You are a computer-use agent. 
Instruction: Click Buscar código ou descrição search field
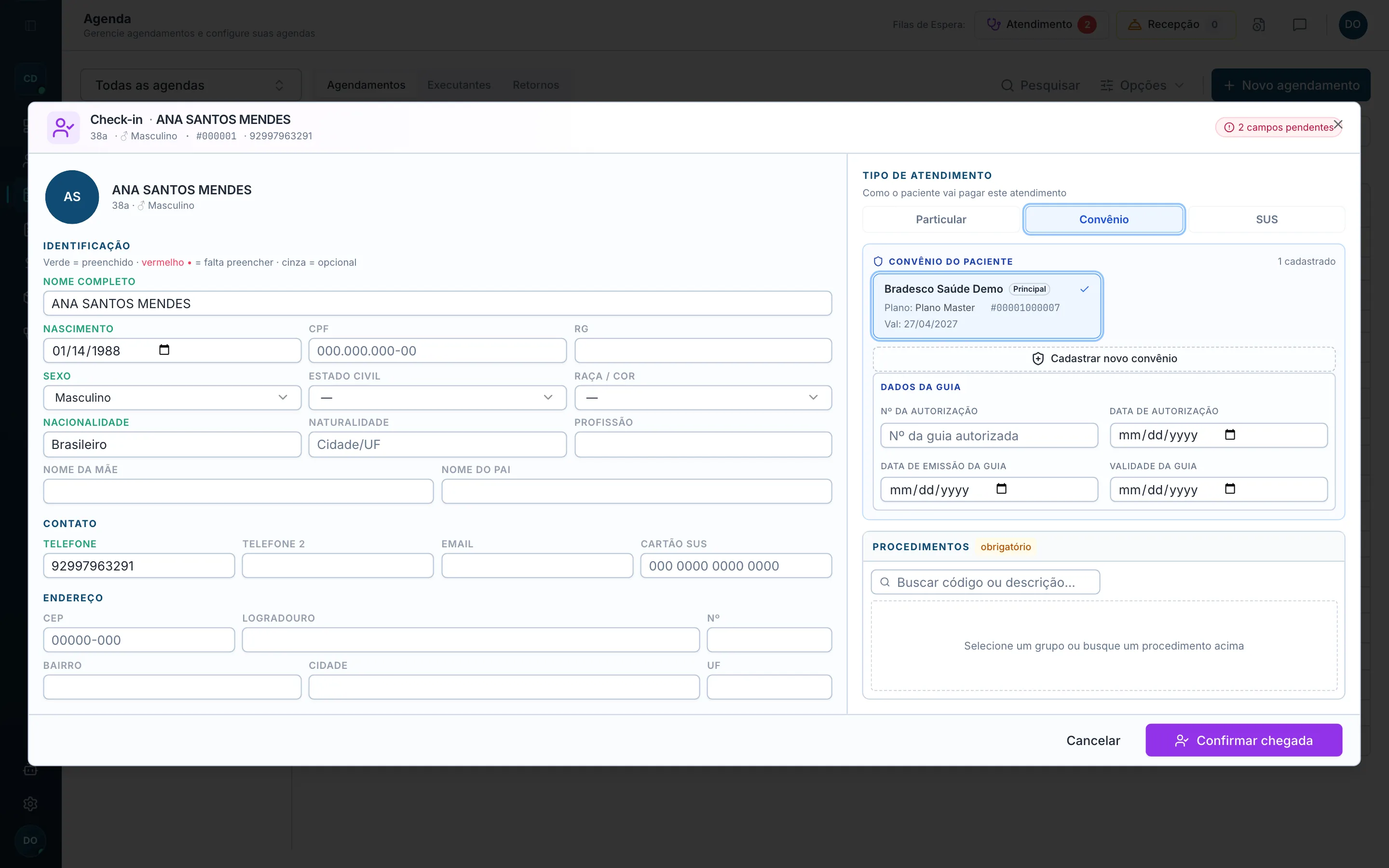point(985,582)
